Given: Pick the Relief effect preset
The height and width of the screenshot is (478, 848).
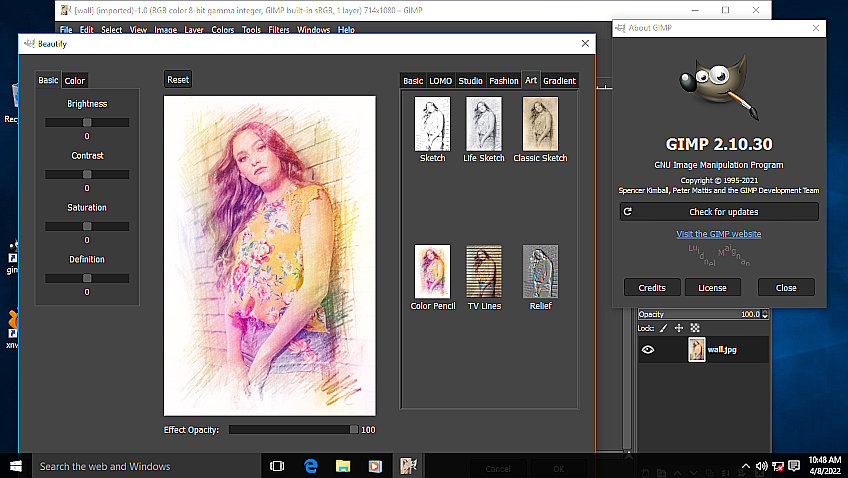Looking at the screenshot, I should 540,271.
